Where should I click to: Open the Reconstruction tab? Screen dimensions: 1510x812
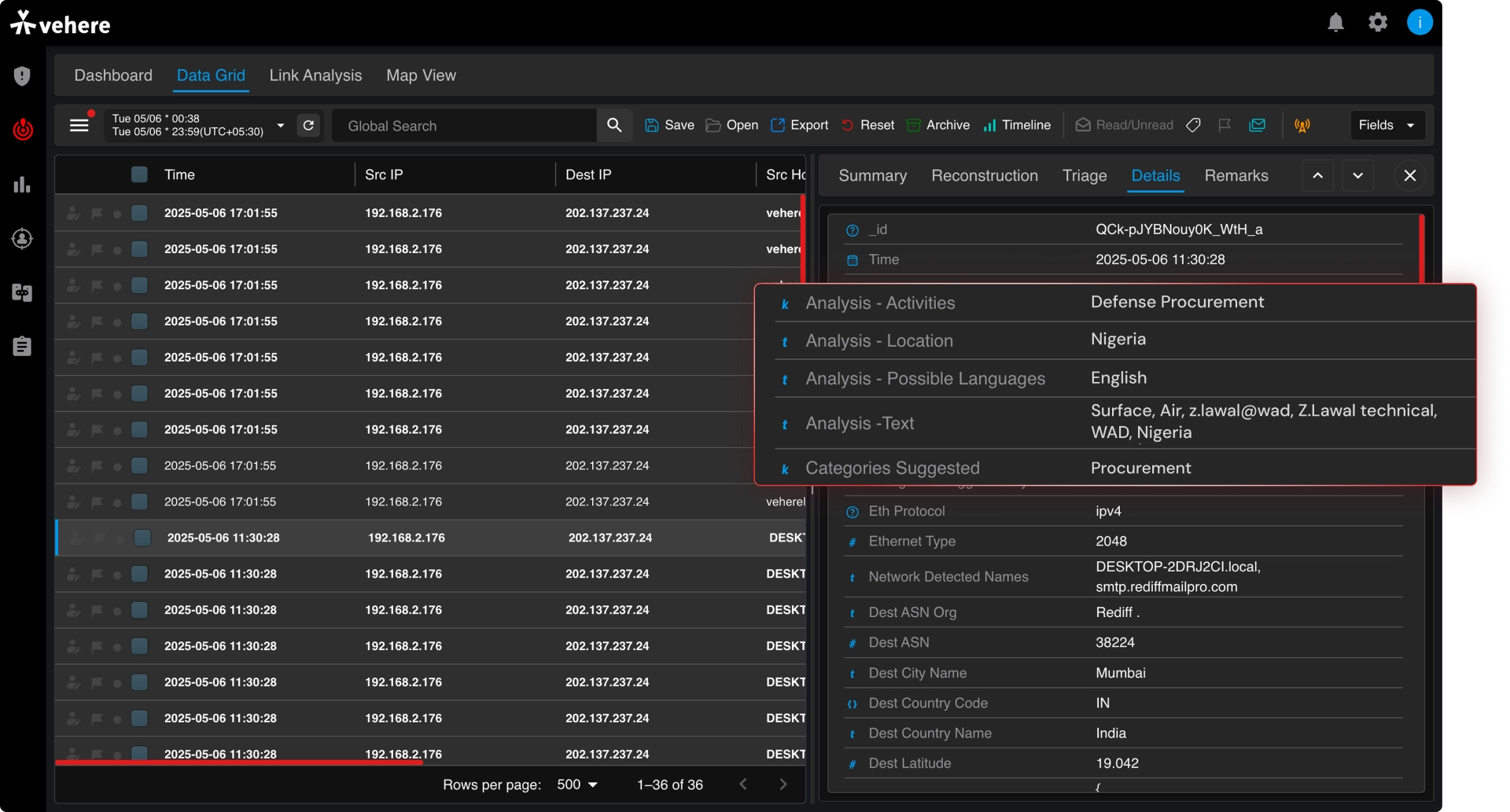pos(984,175)
